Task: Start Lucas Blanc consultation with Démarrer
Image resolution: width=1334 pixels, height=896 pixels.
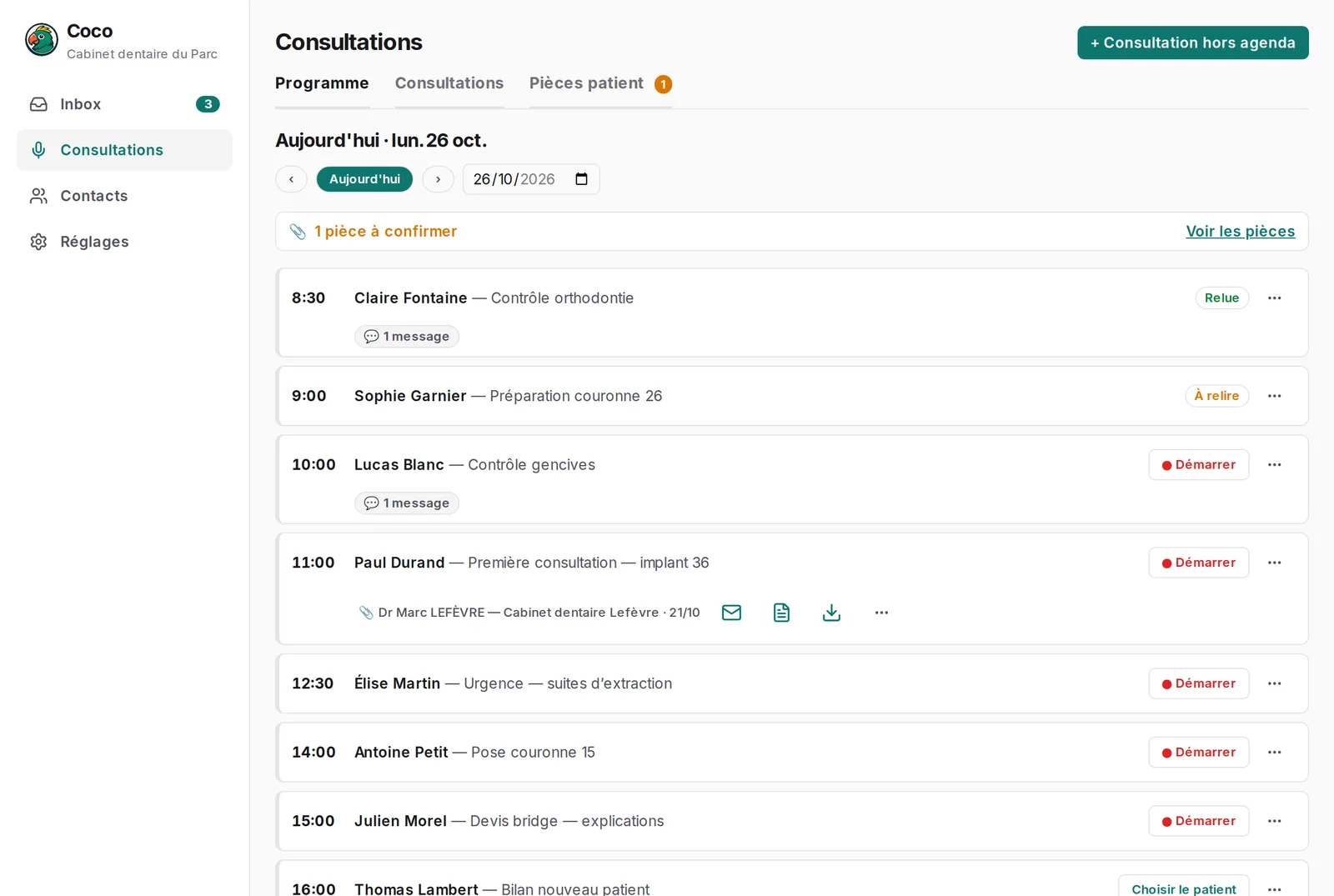Action: point(1199,465)
